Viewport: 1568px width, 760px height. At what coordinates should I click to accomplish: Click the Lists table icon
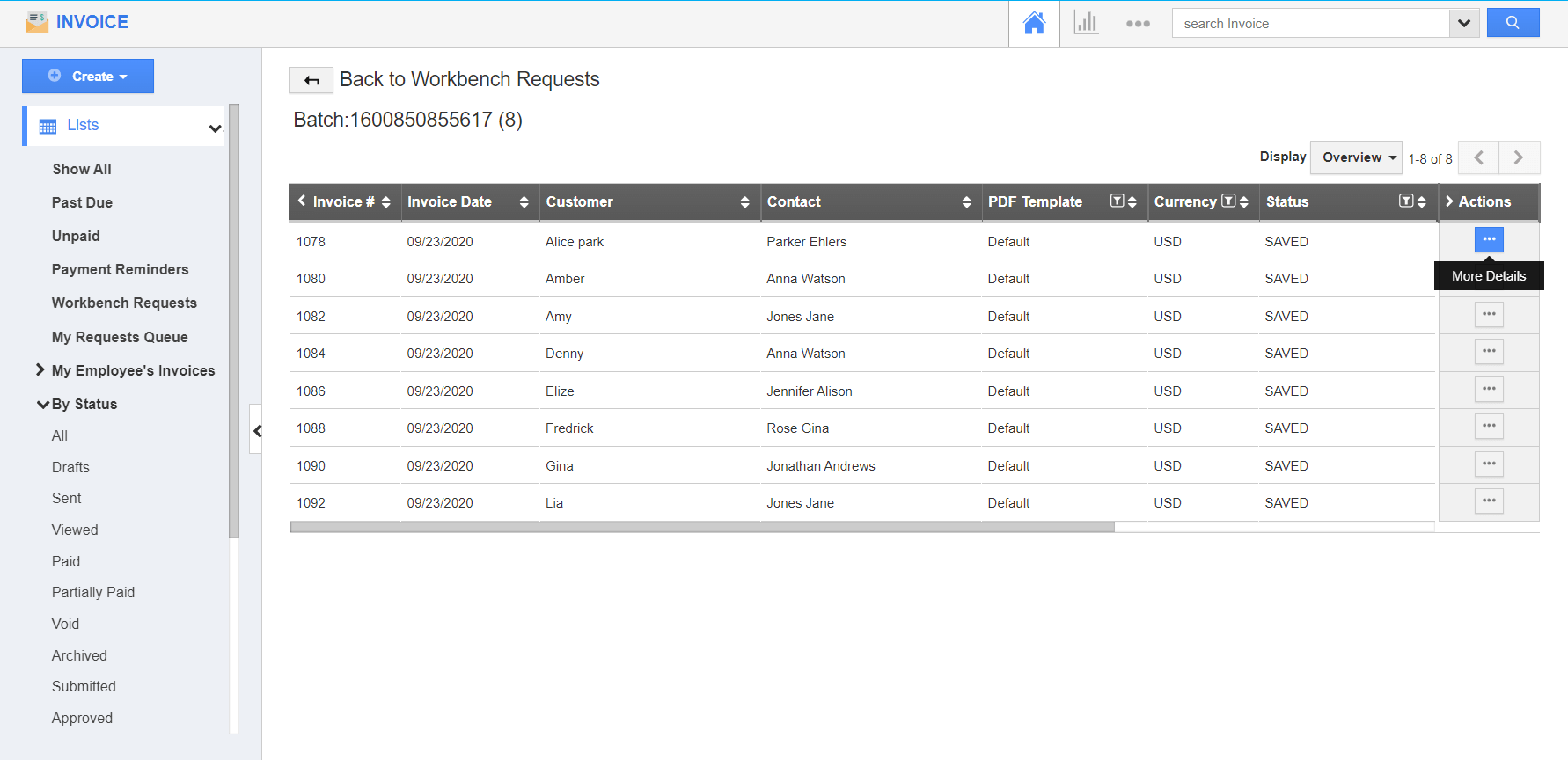tap(48, 127)
